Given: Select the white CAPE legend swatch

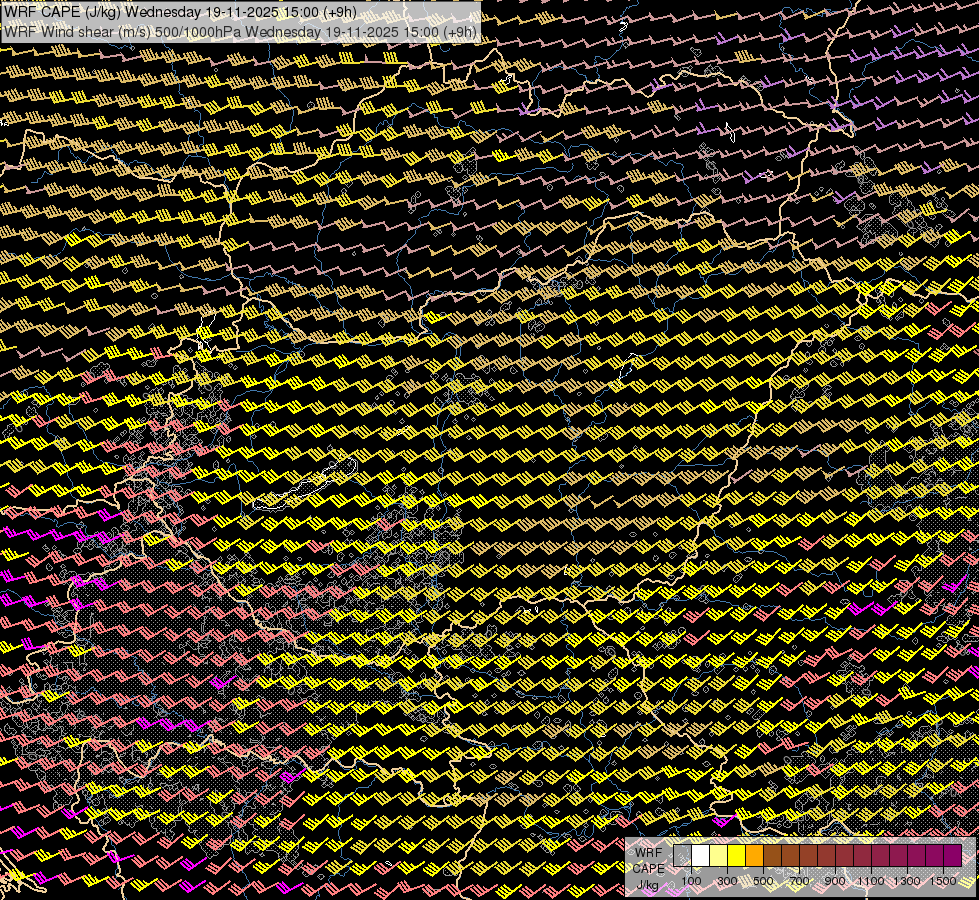Looking at the screenshot, I should point(701,855).
